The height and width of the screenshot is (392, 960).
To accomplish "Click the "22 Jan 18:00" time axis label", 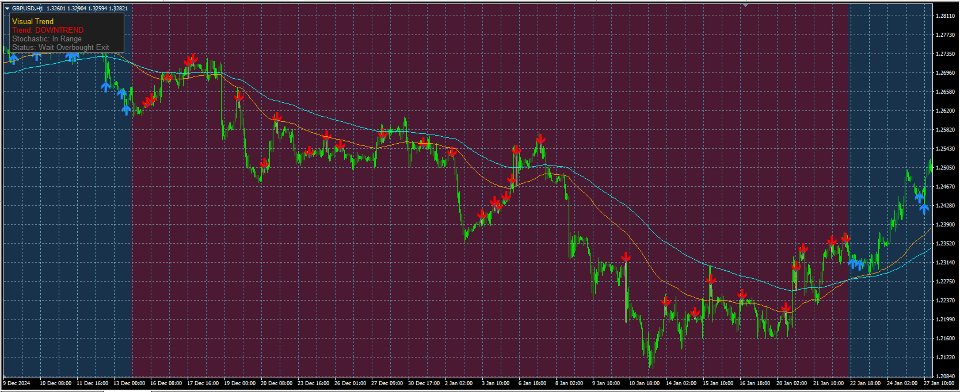I will pos(865,383).
